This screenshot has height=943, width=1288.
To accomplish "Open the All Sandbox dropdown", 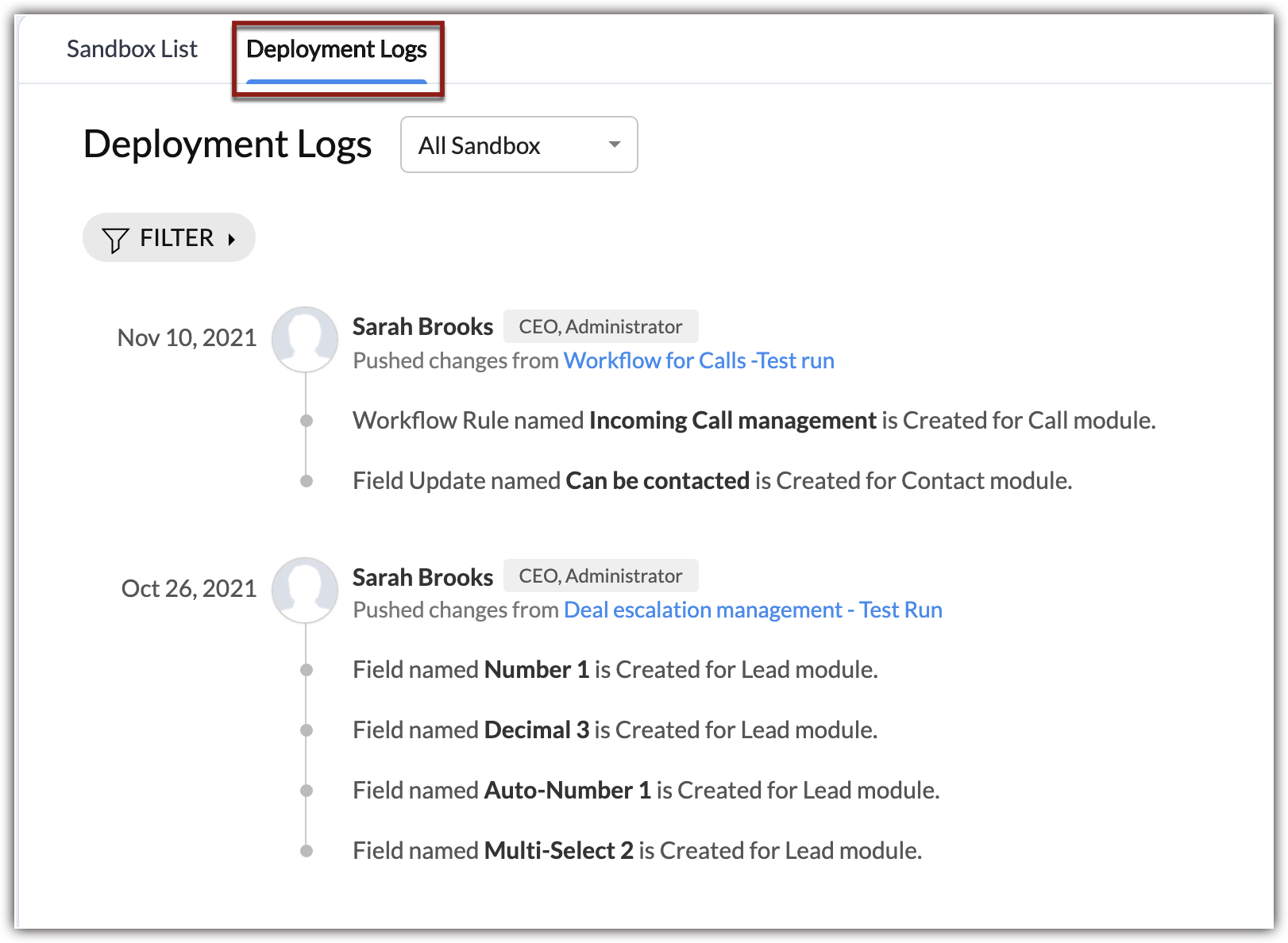I will click(519, 144).
